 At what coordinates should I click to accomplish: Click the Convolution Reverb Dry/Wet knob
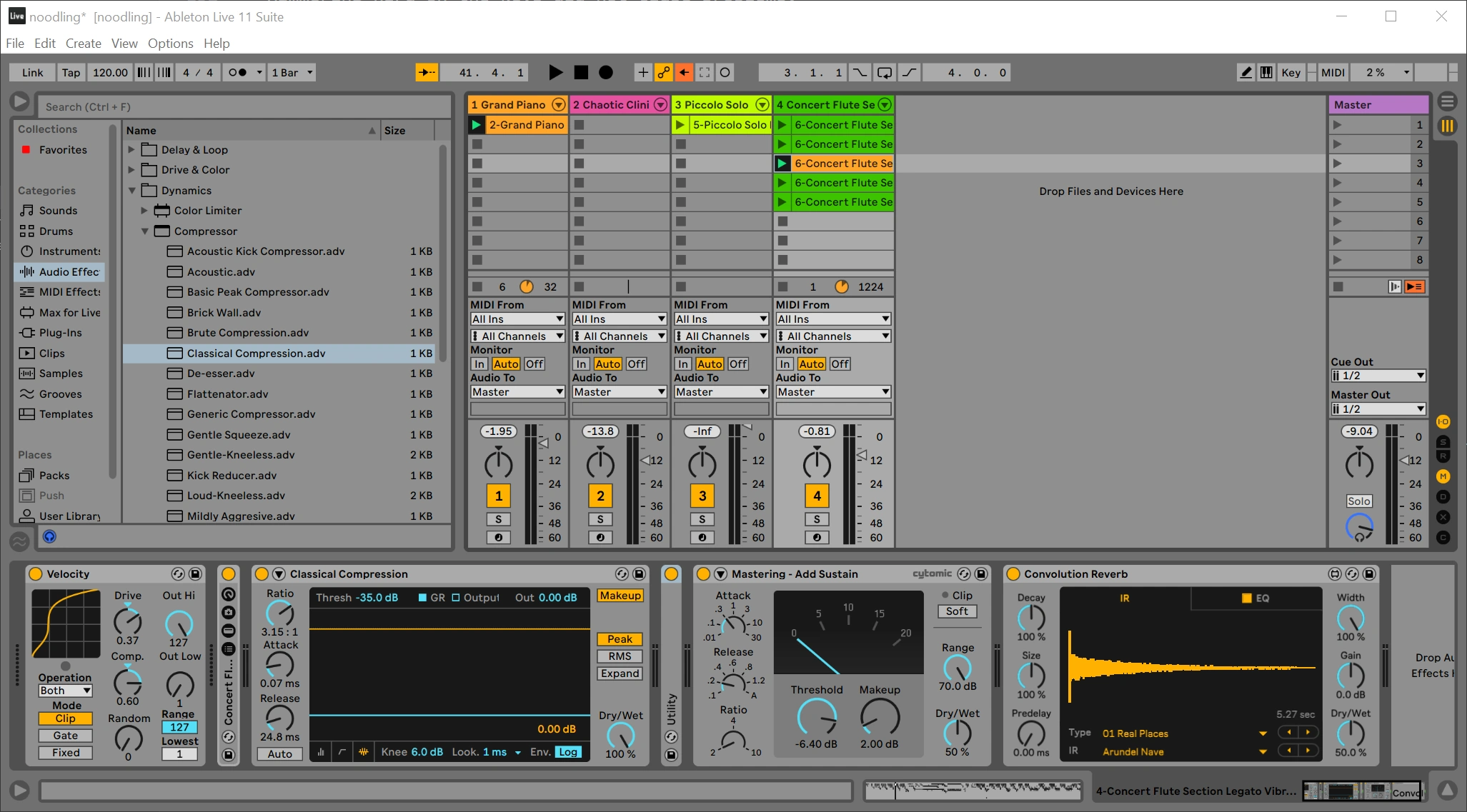[x=1350, y=732]
